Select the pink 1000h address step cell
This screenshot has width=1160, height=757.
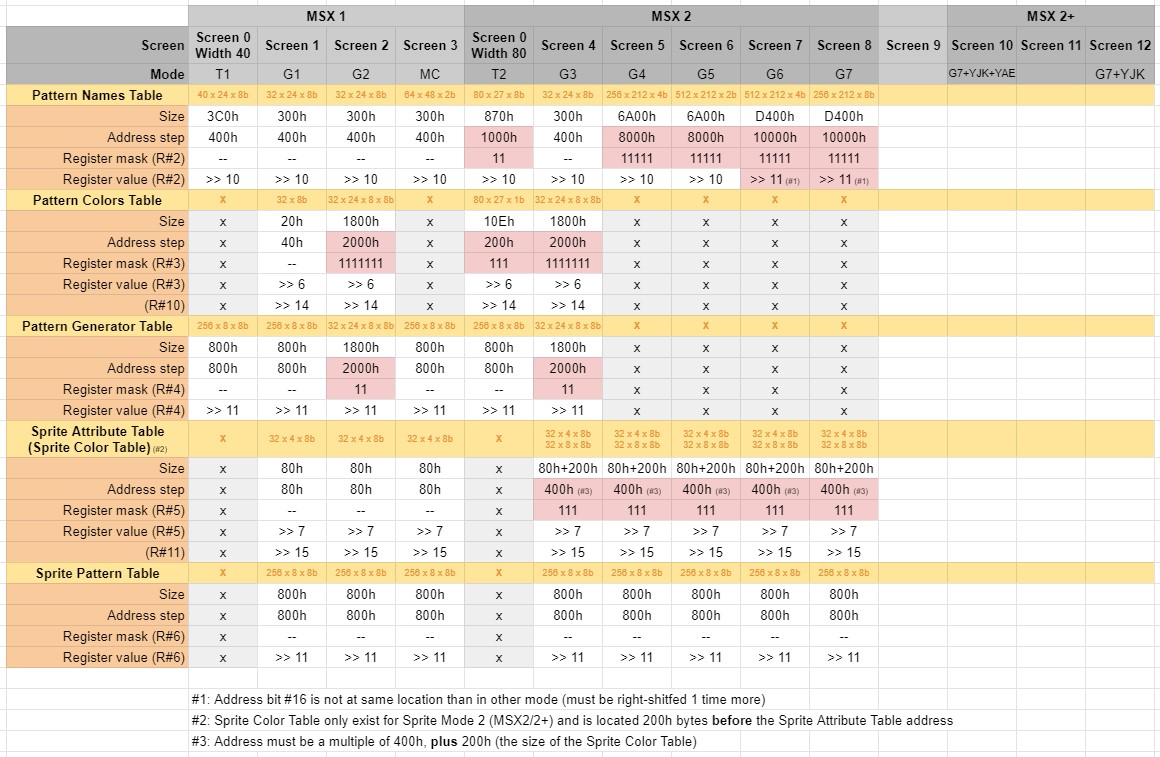click(499, 137)
